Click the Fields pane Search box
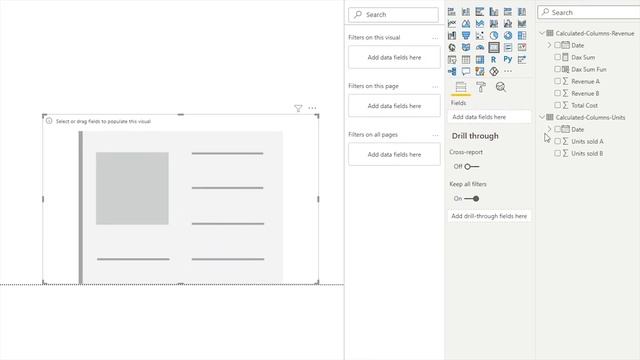This screenshot has height=360, width=640. [x=589, y=13]
